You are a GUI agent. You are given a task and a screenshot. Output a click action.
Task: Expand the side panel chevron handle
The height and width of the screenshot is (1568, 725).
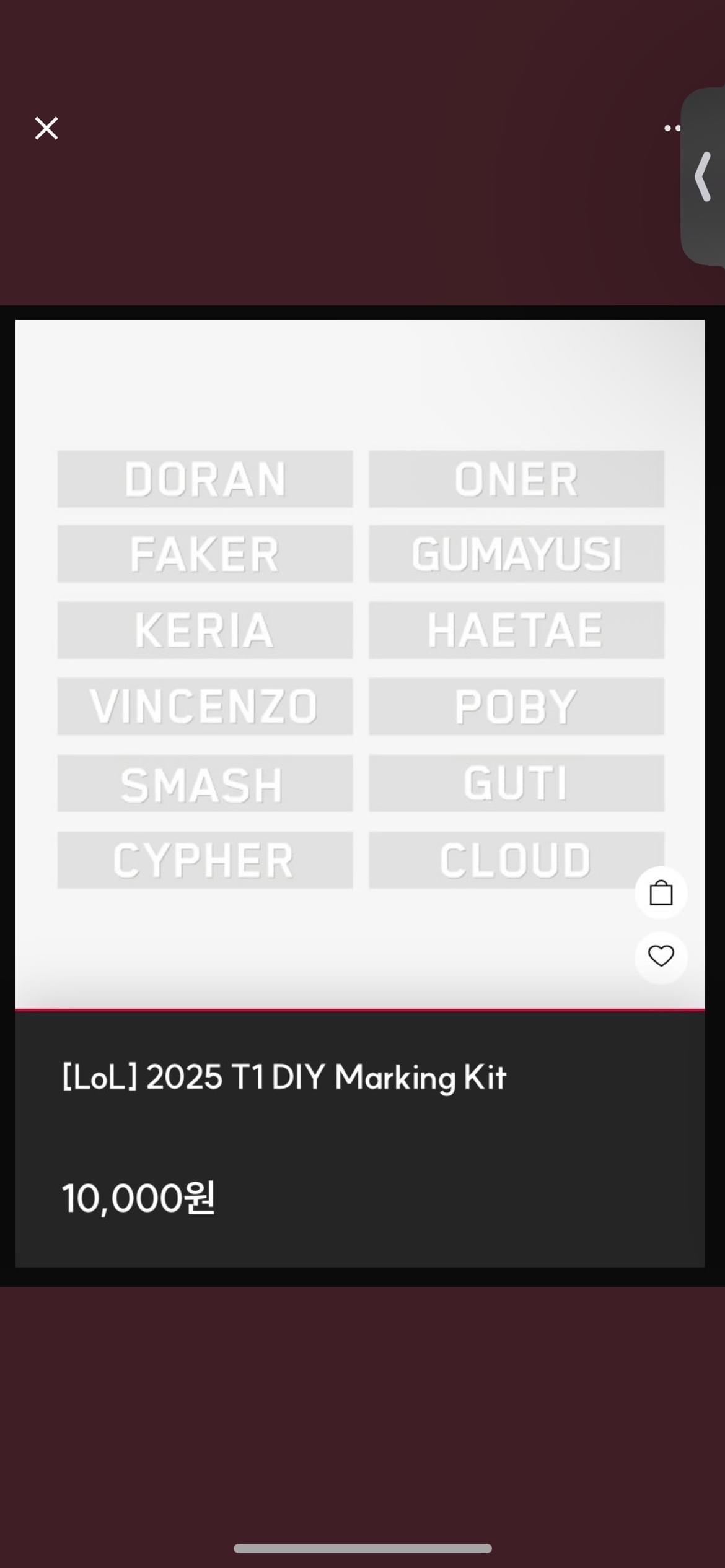point(703,176)
